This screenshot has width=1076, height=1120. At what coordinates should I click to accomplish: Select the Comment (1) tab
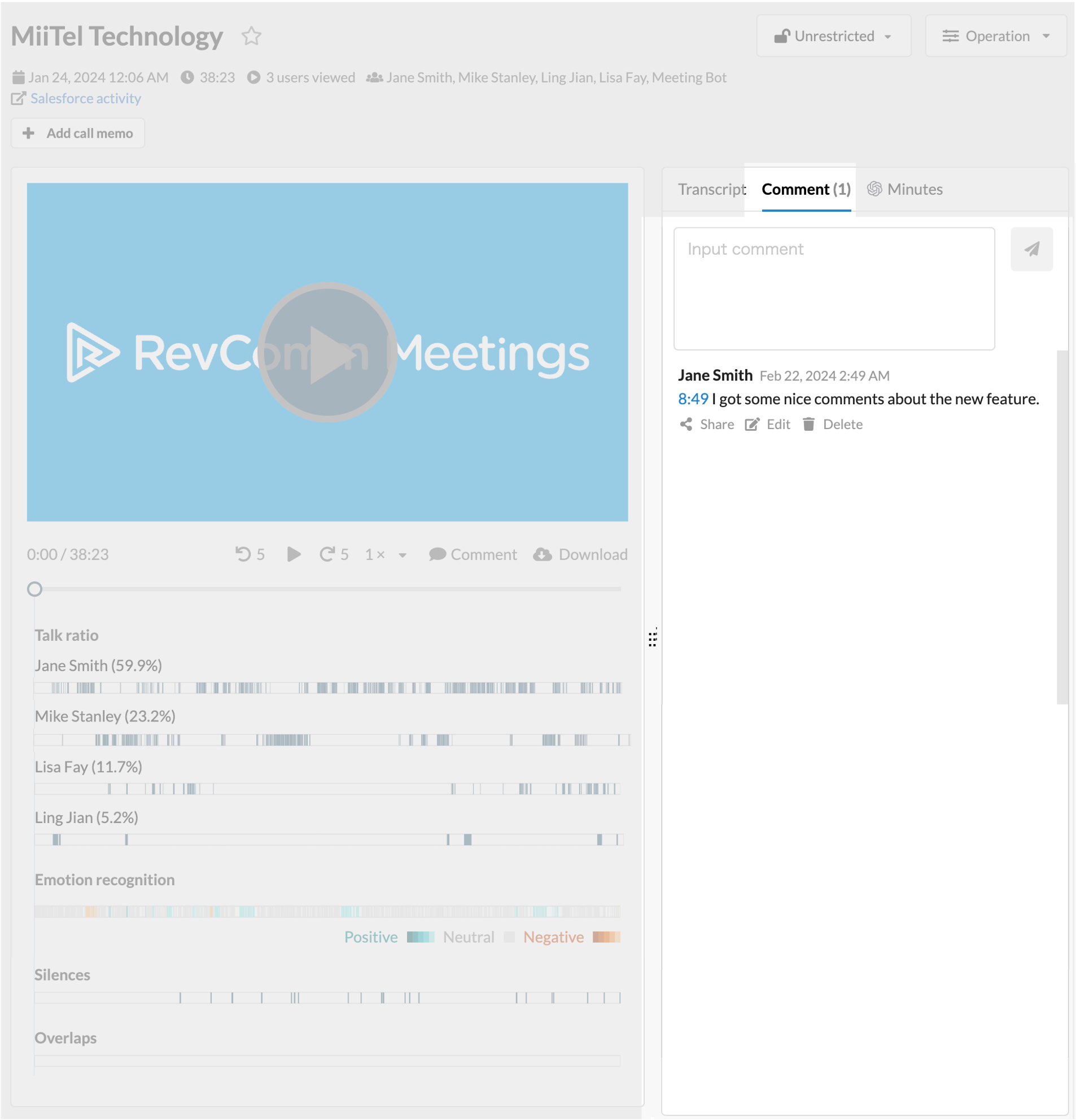806,189
